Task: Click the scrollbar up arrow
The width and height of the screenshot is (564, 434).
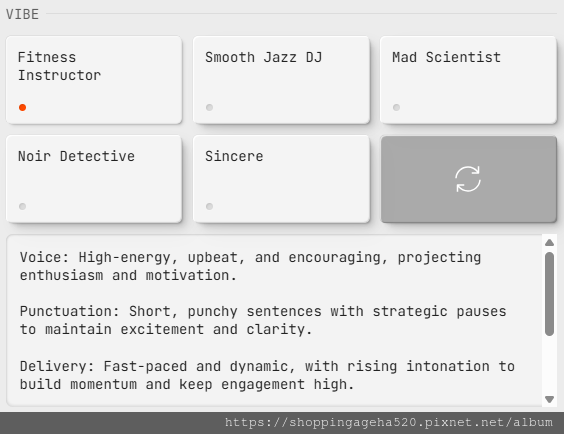Action: [549, 243]
